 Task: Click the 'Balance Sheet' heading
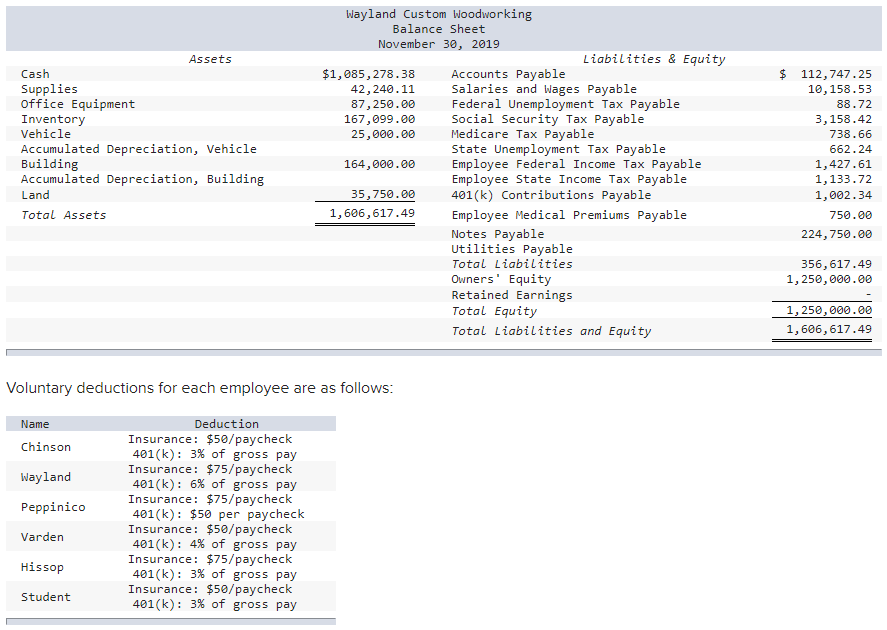pyautogui.click(x=439, y=29)
